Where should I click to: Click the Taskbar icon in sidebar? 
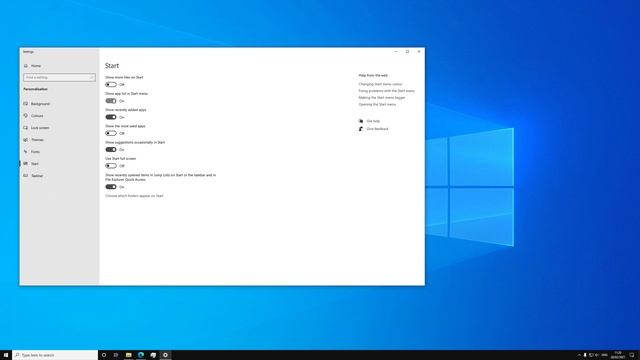(26, 176)
